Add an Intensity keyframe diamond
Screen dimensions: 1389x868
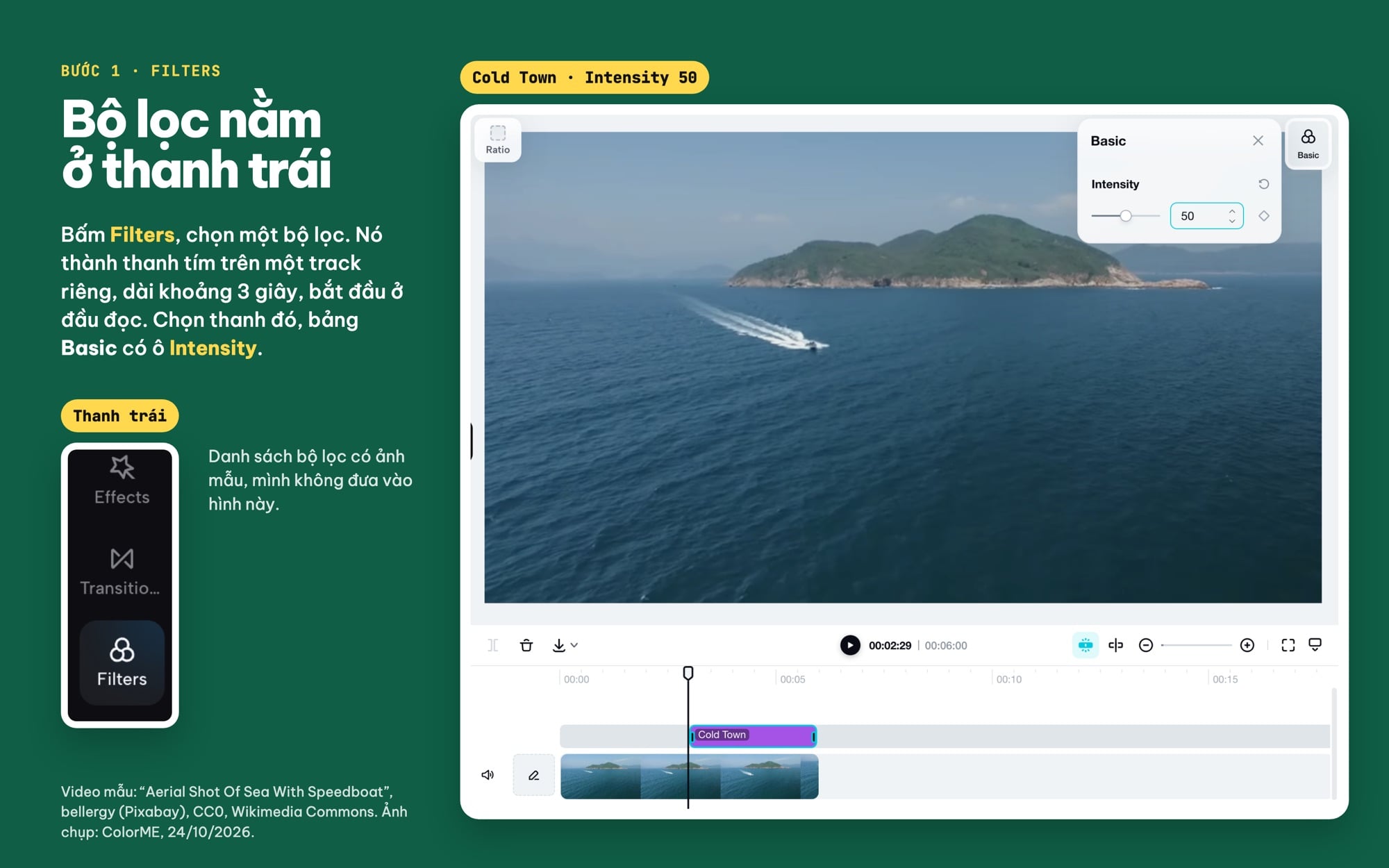(1263, 216)
